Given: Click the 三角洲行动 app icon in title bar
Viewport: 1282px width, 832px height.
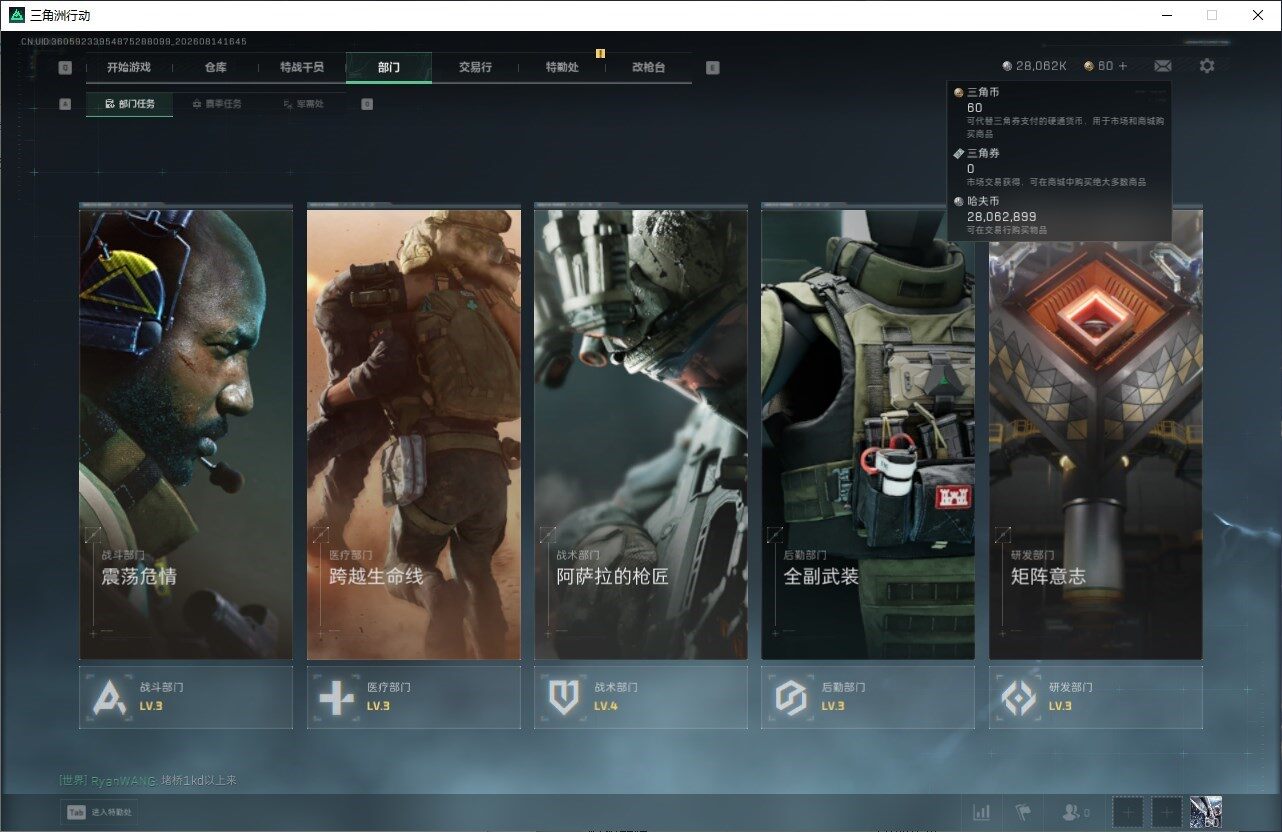Looking at the screenshot, I should pyautogui.click(x=16, y=15).
